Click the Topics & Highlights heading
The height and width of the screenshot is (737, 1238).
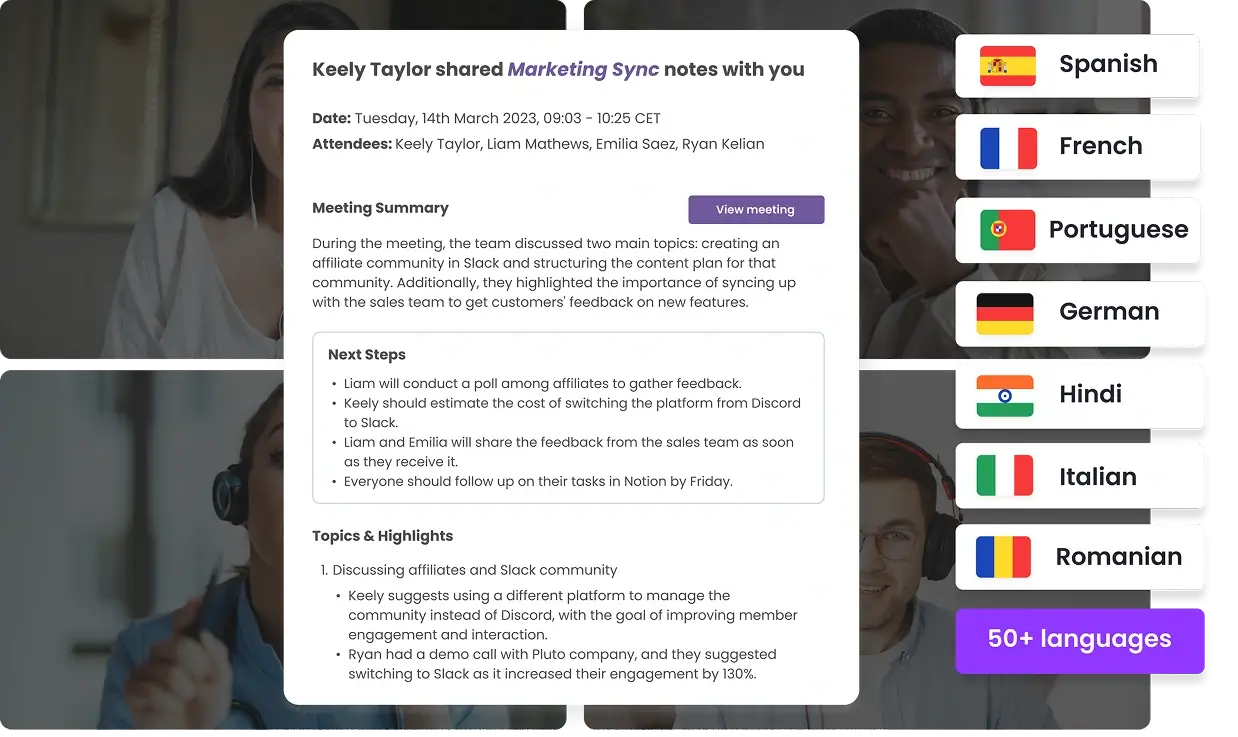point(383,536)
